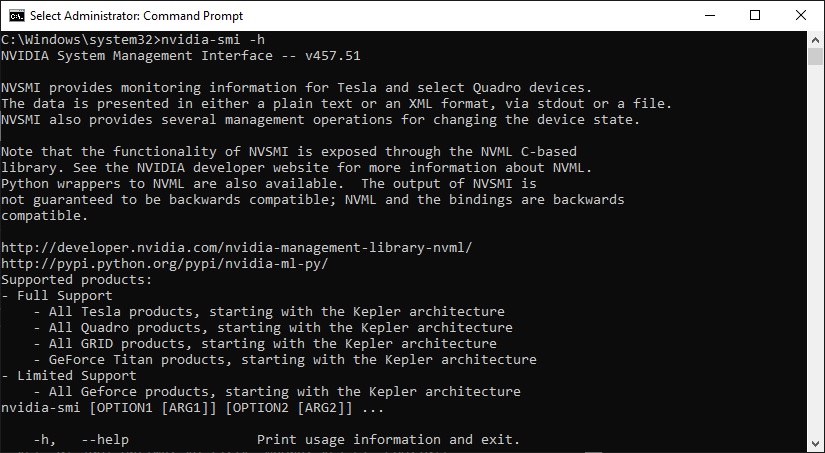The height and width of the screenshot is (453, 825).
Task: Click the scrollbar up arrow
Action: pos(816,39)
